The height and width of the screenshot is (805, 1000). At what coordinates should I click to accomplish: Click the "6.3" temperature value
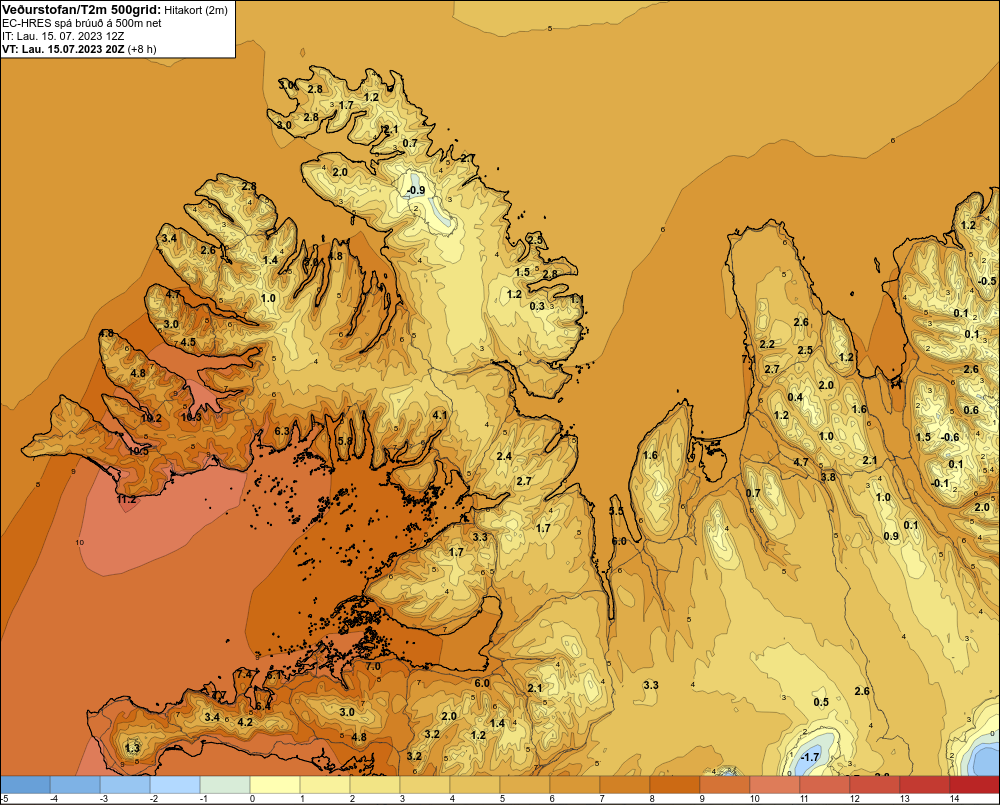(282, 431)
